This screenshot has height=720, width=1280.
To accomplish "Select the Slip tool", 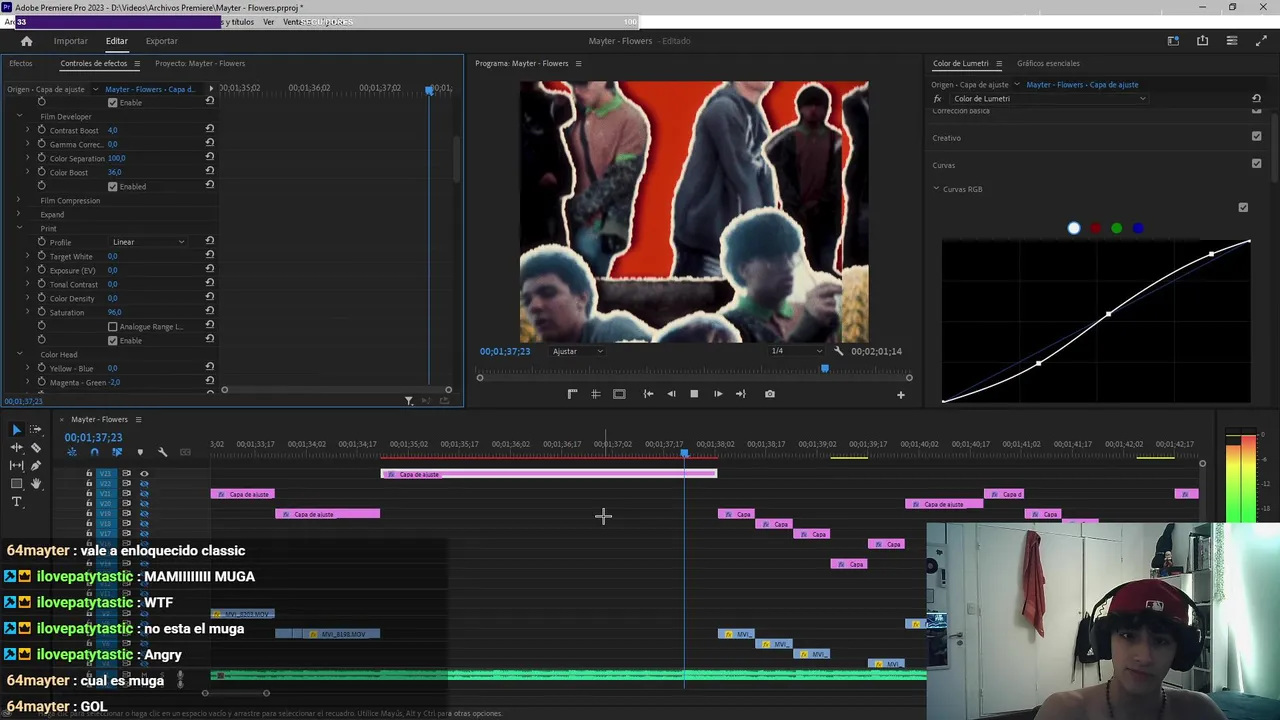I will [x=16, y=466].
